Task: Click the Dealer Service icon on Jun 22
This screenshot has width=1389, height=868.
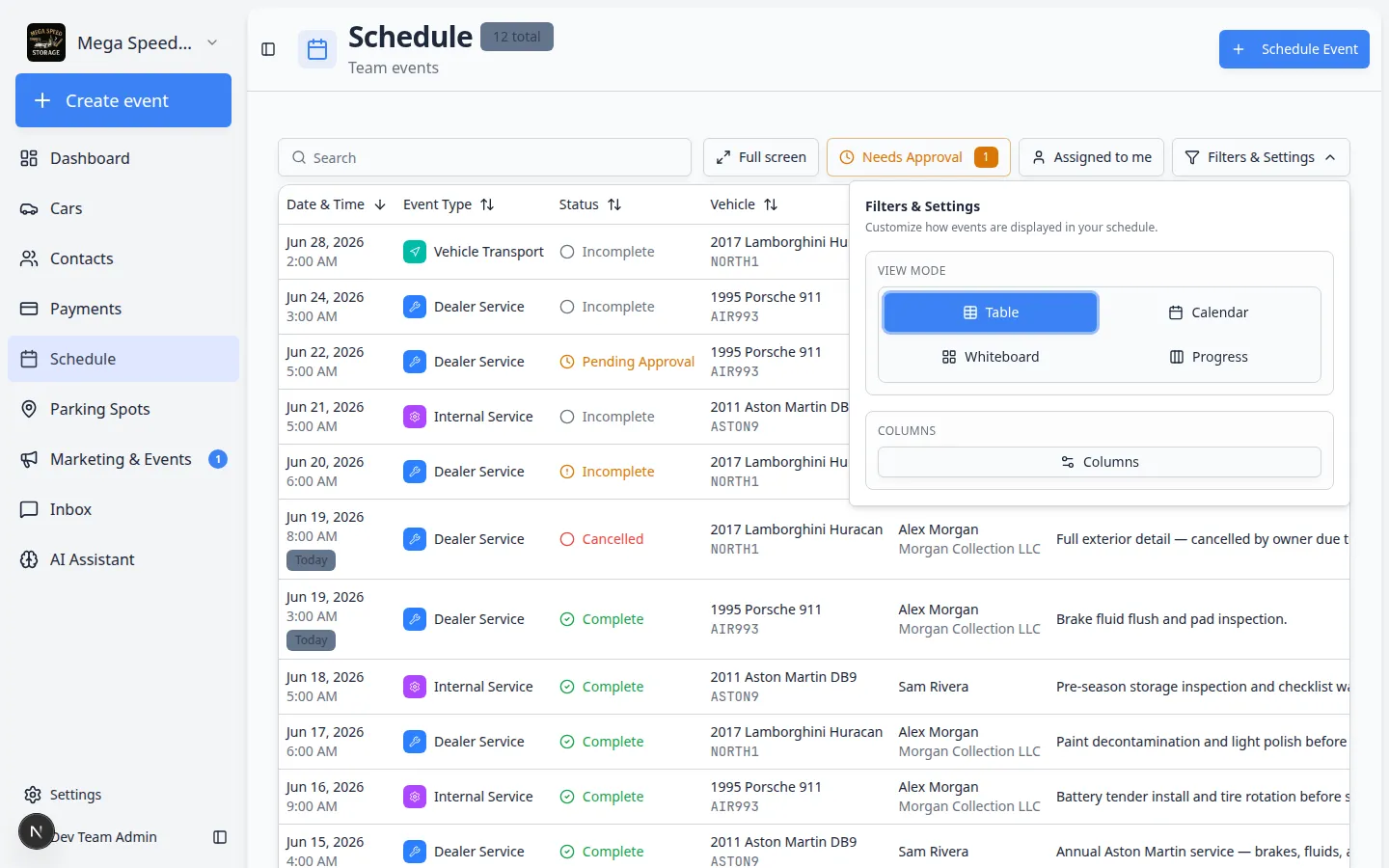Action: (x=414, y=362)
